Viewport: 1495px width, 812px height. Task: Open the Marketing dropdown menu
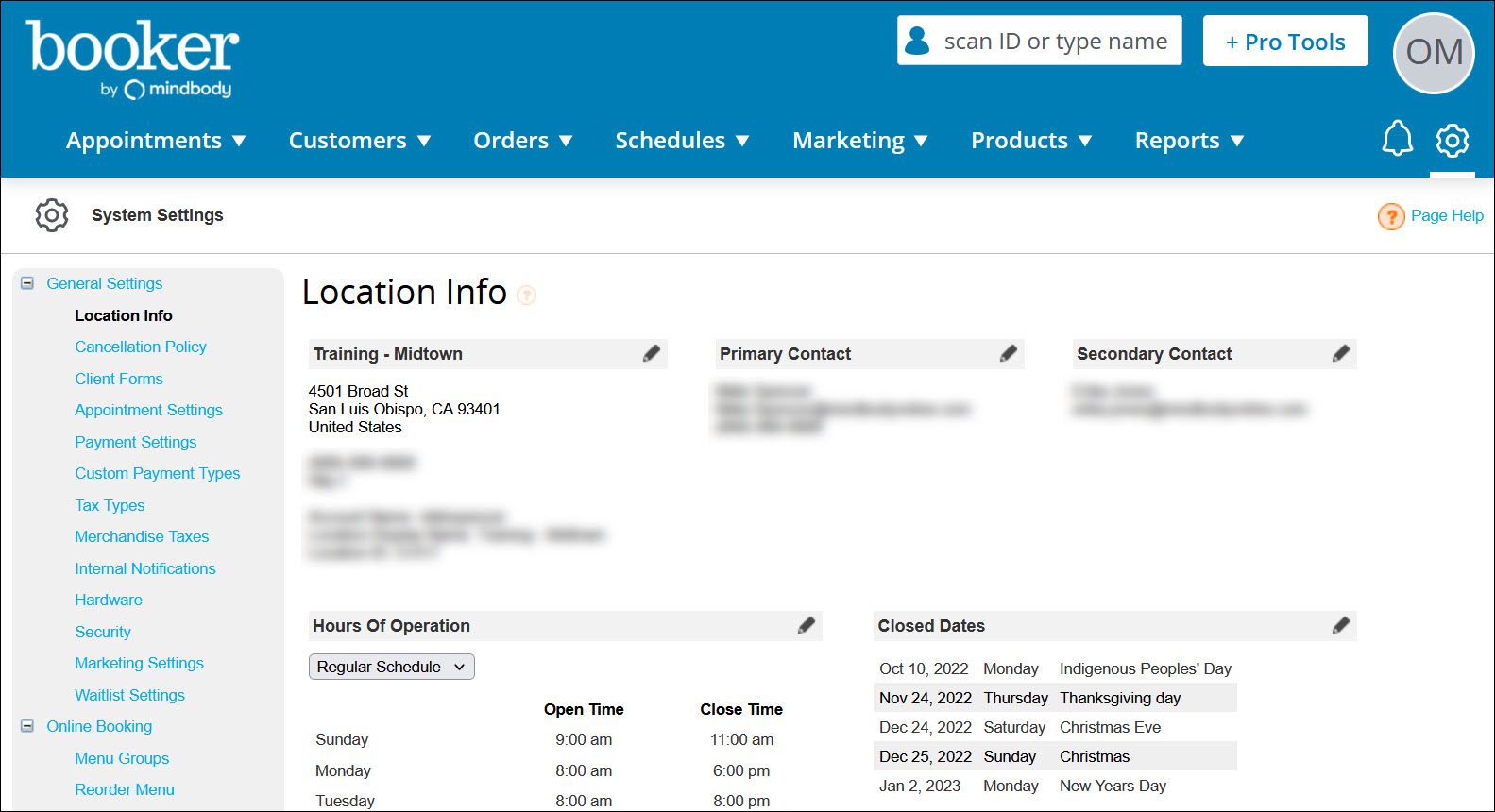pyautogui.click(x=859, y=141)
